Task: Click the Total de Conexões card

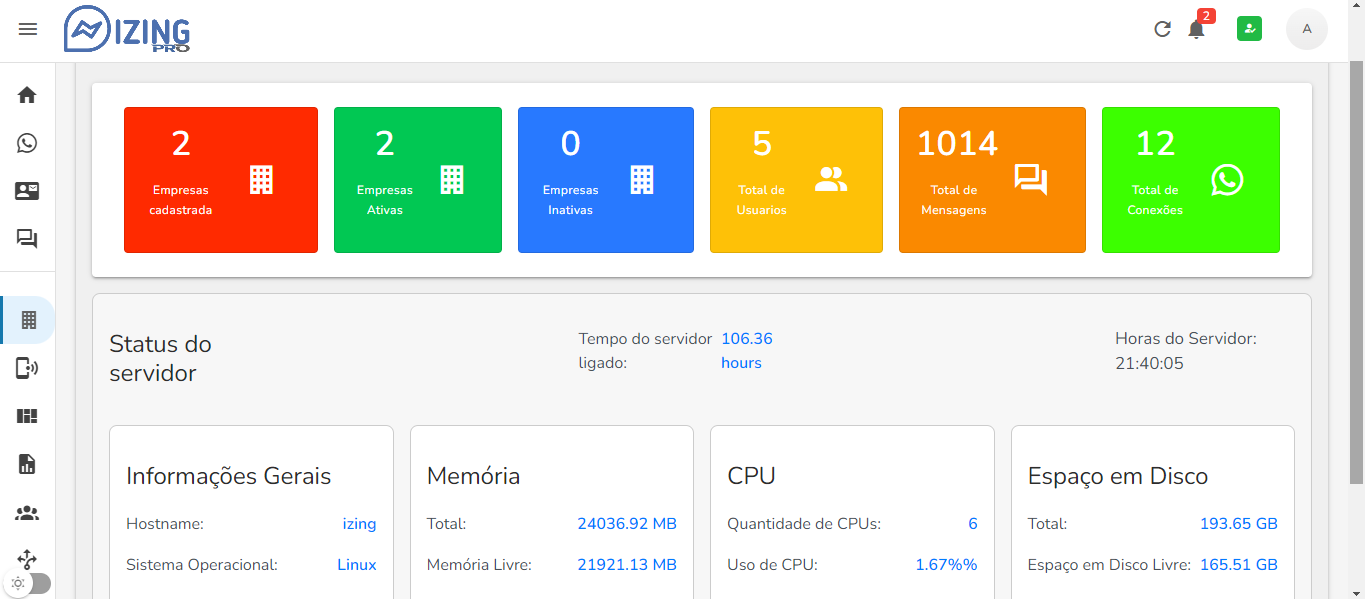Action: (1191, 180)
